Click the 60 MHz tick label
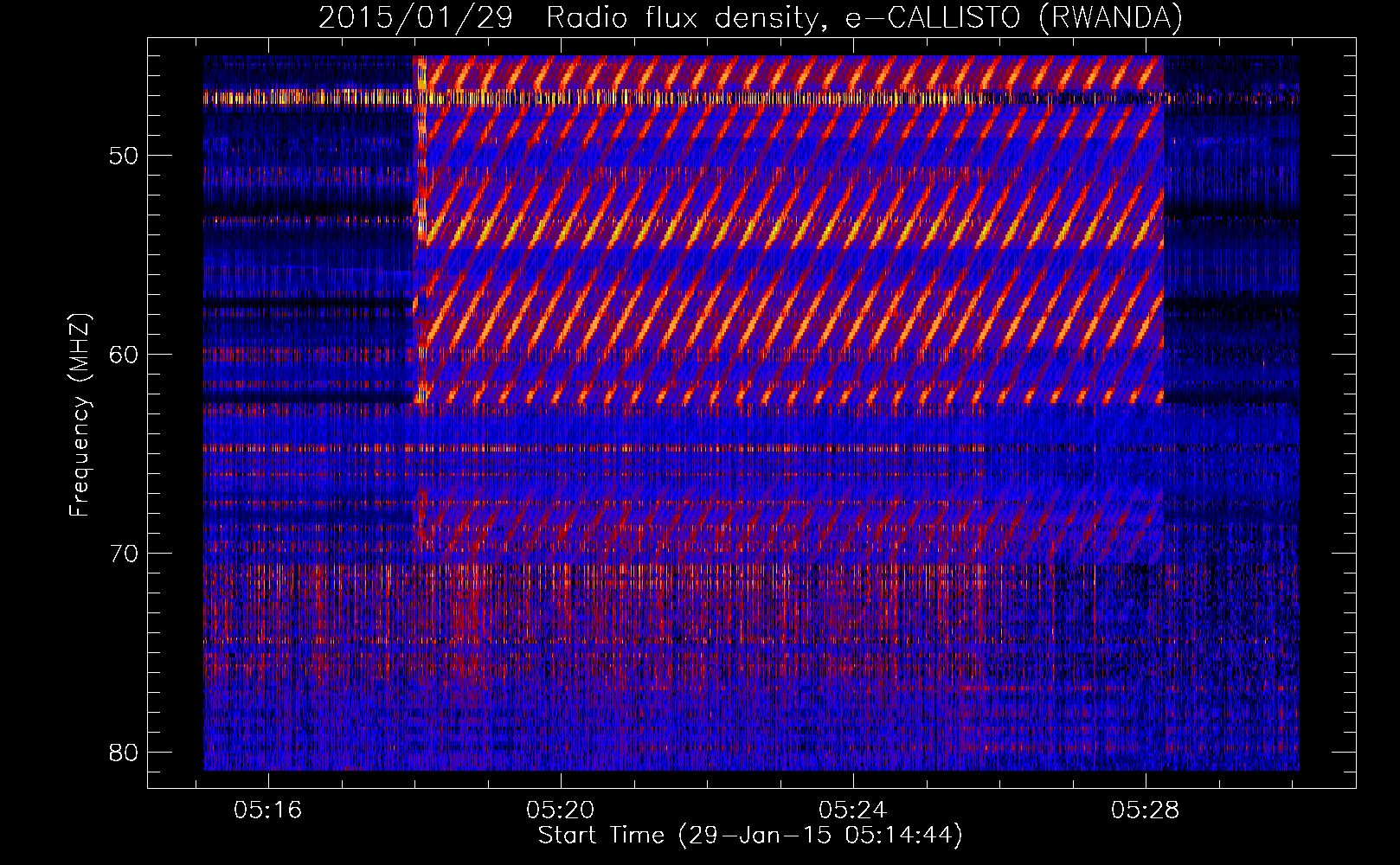The width and height of the screenshot is (1400, 865). (125, 355)
